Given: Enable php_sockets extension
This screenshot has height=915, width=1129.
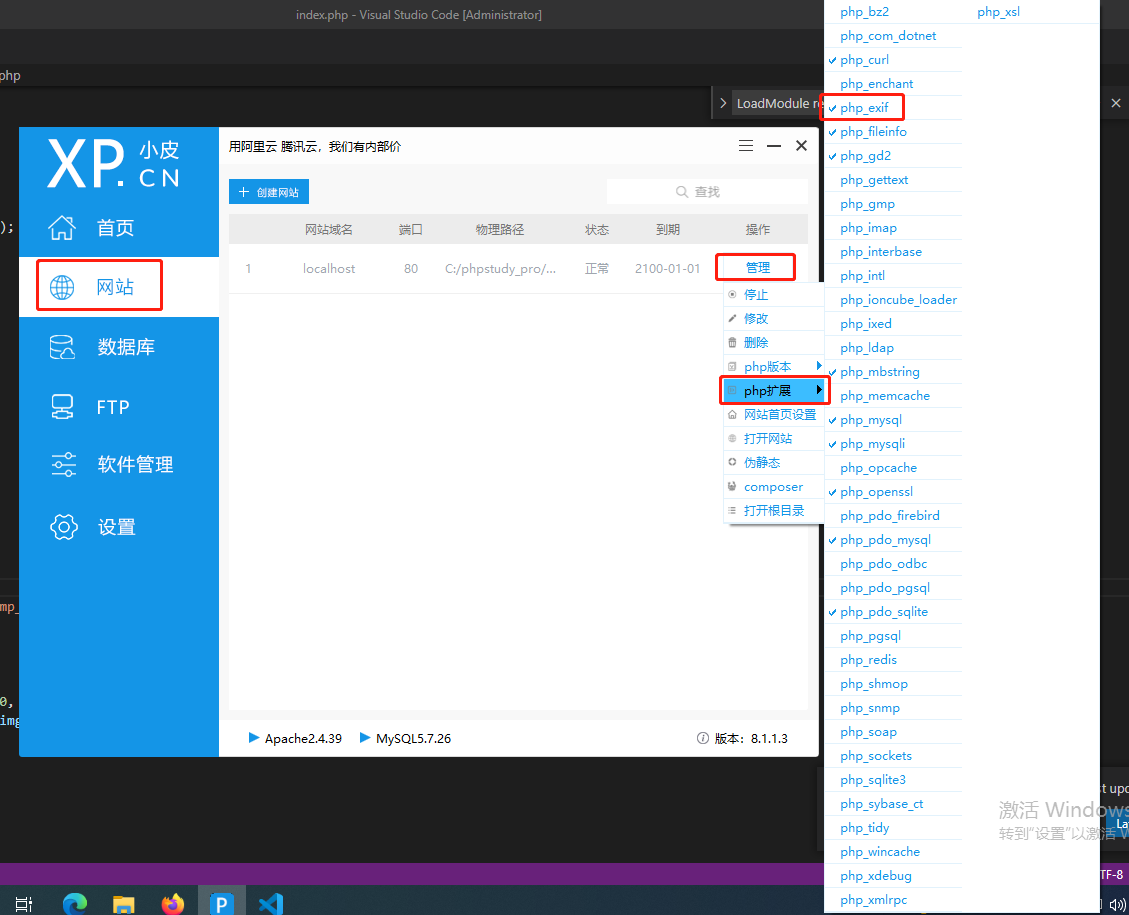Looking at the screenshot, I should tap(876, 756).
